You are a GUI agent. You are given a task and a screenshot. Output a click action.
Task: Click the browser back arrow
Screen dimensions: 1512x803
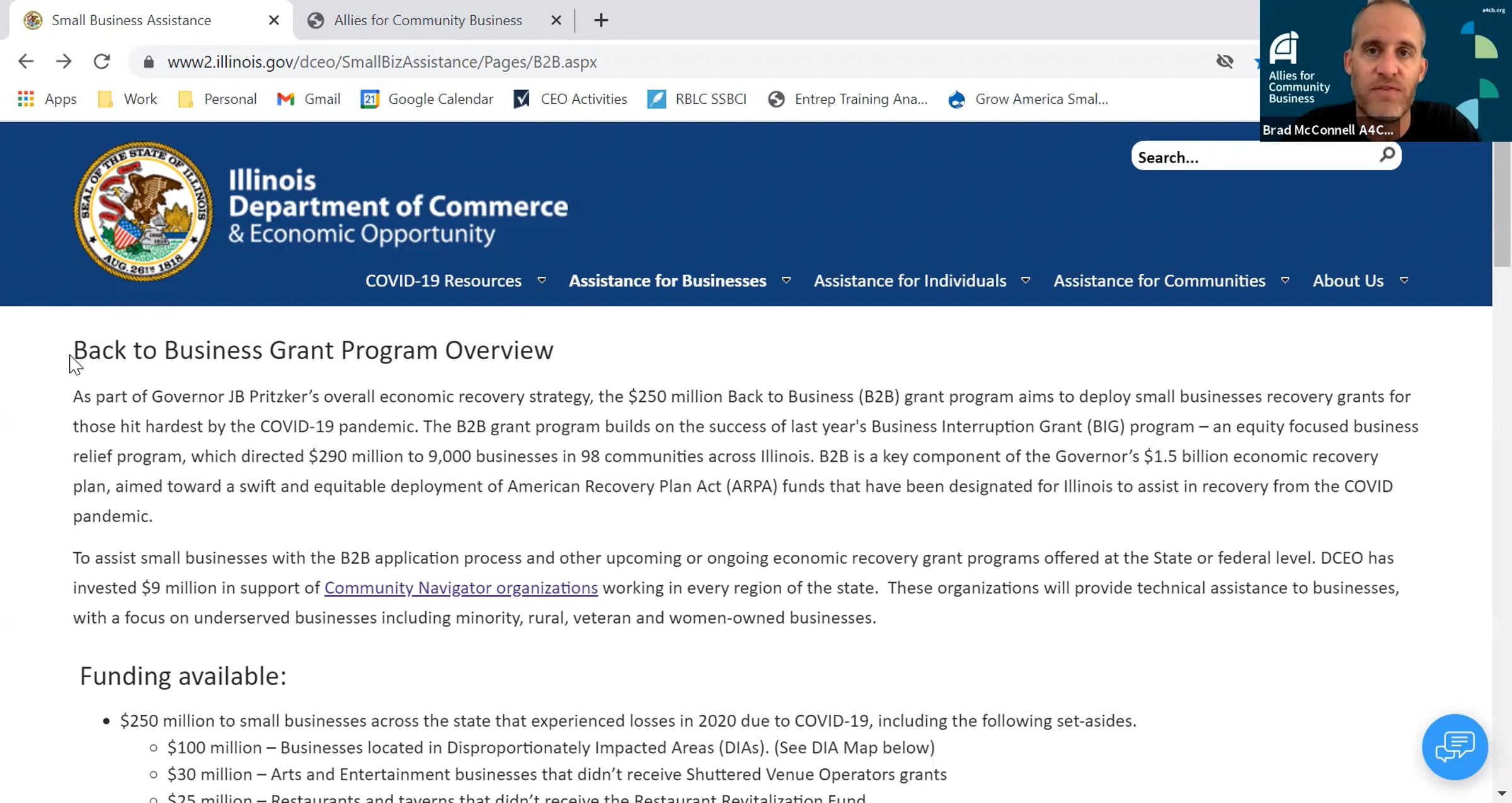point(26,62)
